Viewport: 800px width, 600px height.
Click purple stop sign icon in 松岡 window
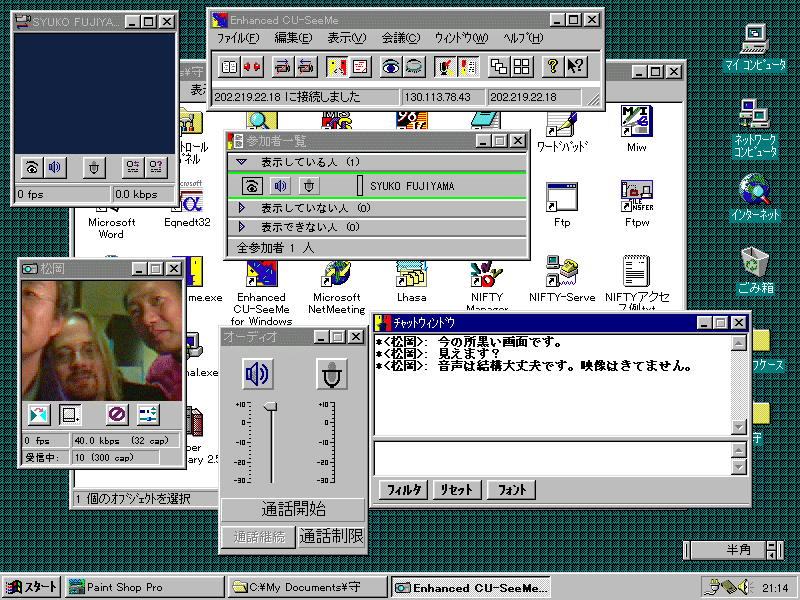[x=117, y=415]
